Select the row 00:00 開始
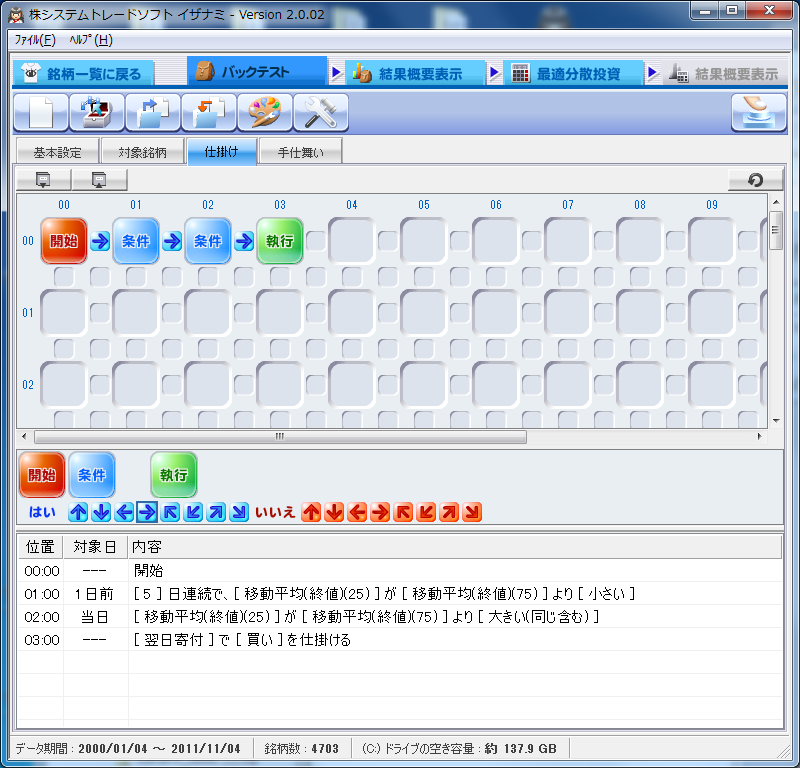Image resolution: width=800 pixels, height=768 pixels. point(400,571)
